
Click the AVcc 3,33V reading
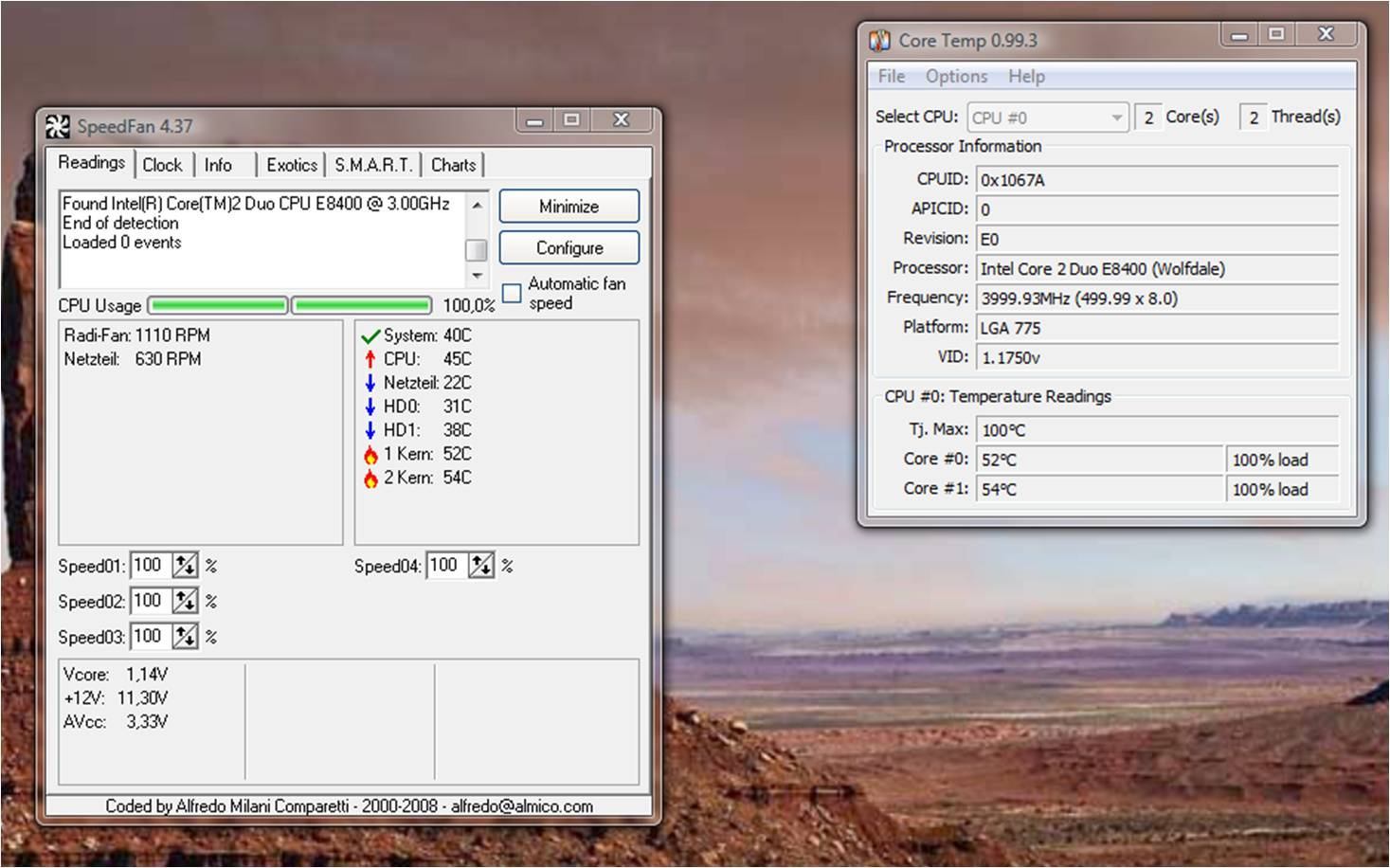(116, 722)
